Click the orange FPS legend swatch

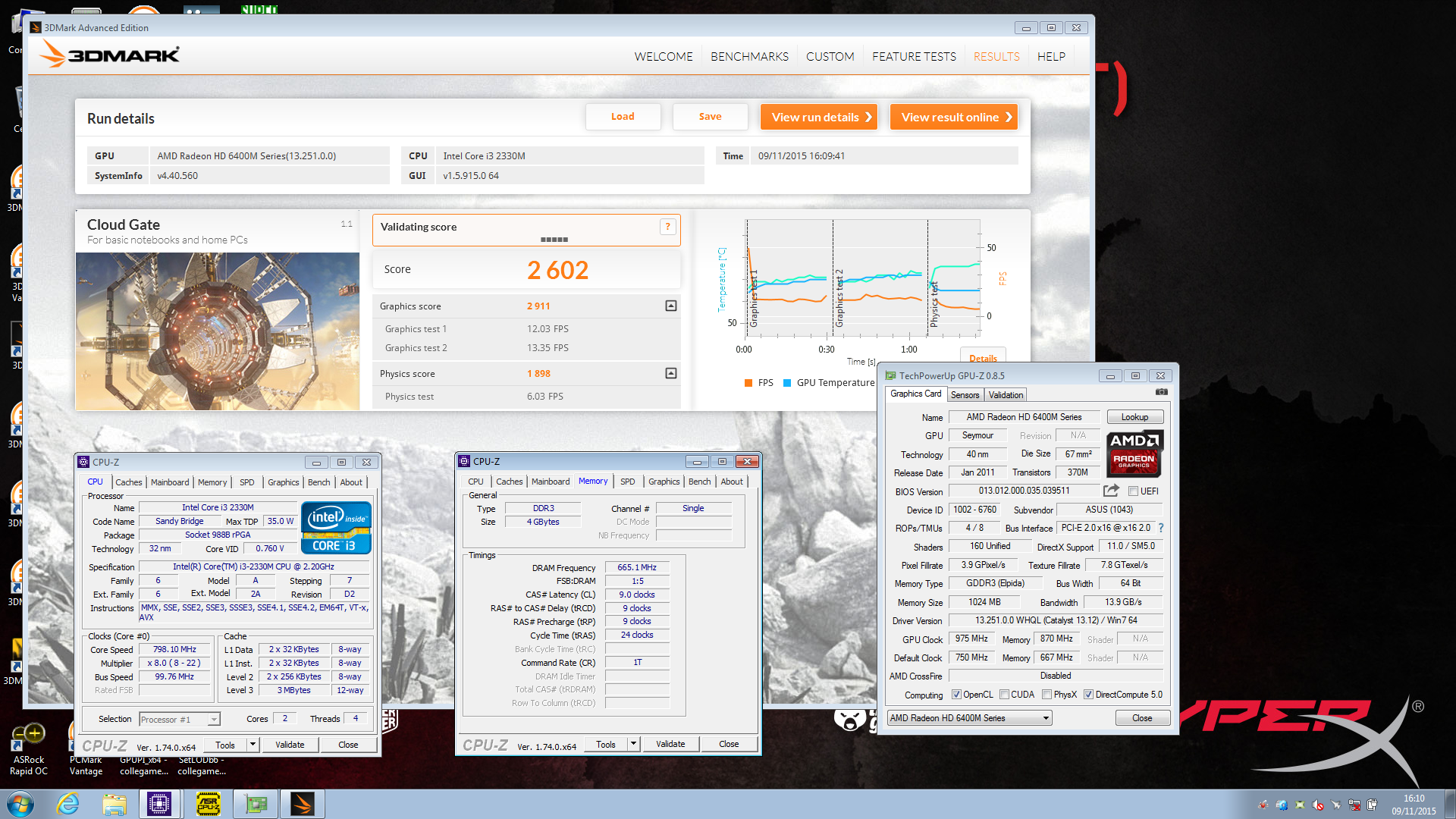point(748,382)
